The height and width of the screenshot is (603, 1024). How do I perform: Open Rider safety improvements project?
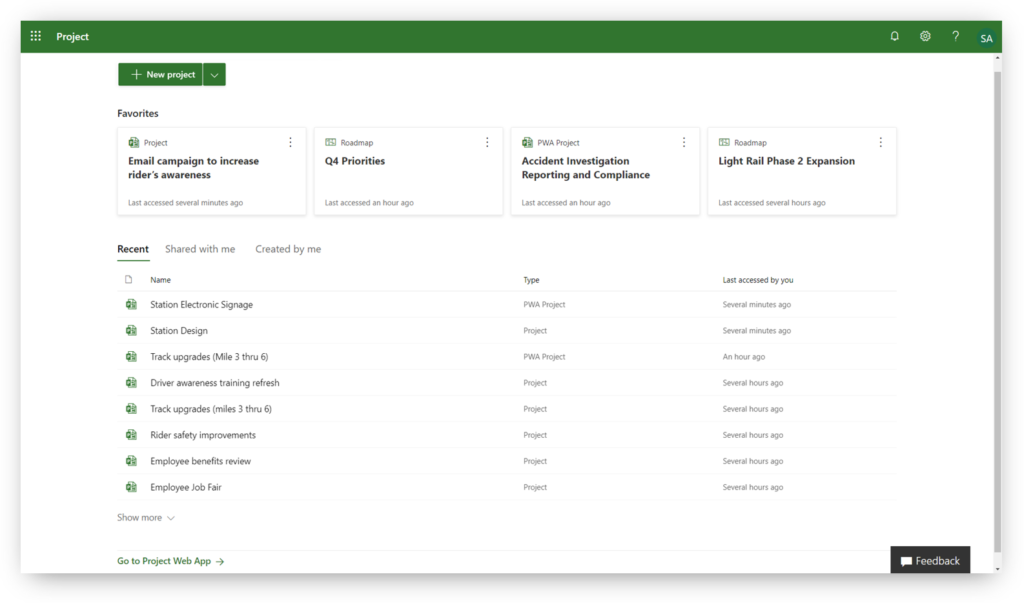(x=203, y=435)
